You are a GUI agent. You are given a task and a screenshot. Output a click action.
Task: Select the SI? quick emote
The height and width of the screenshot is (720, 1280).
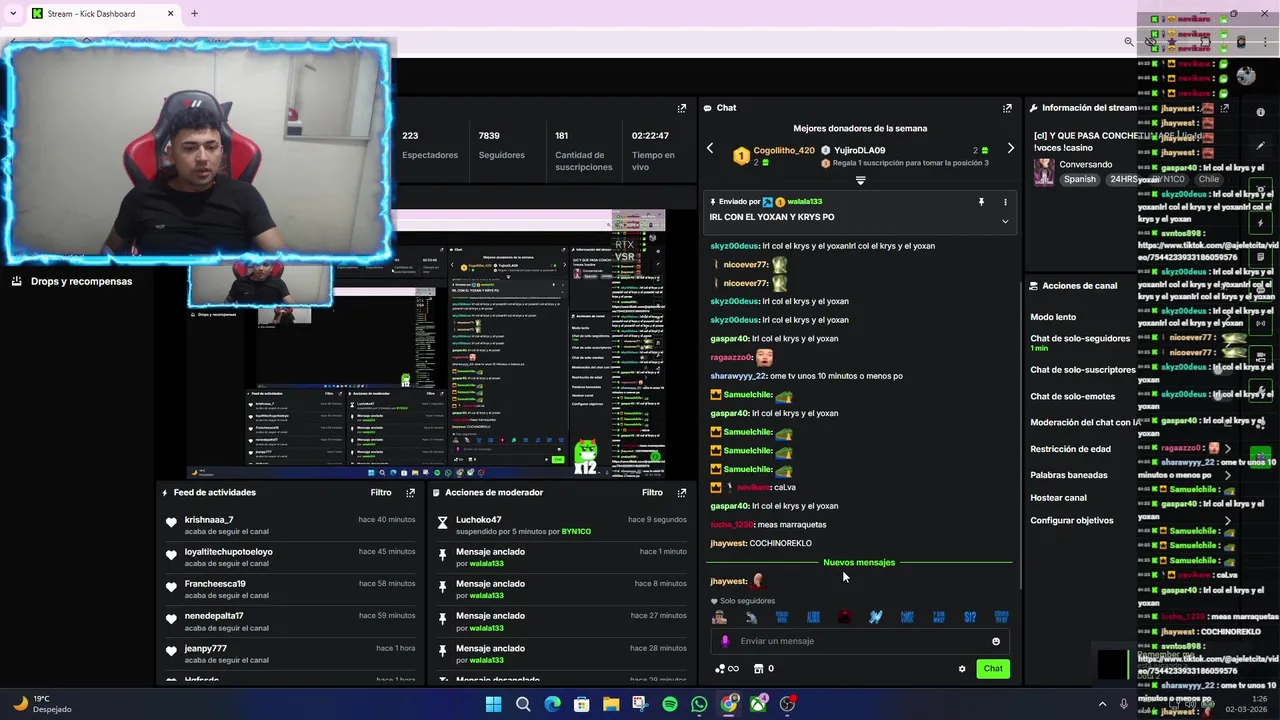(x=970, y=617)
